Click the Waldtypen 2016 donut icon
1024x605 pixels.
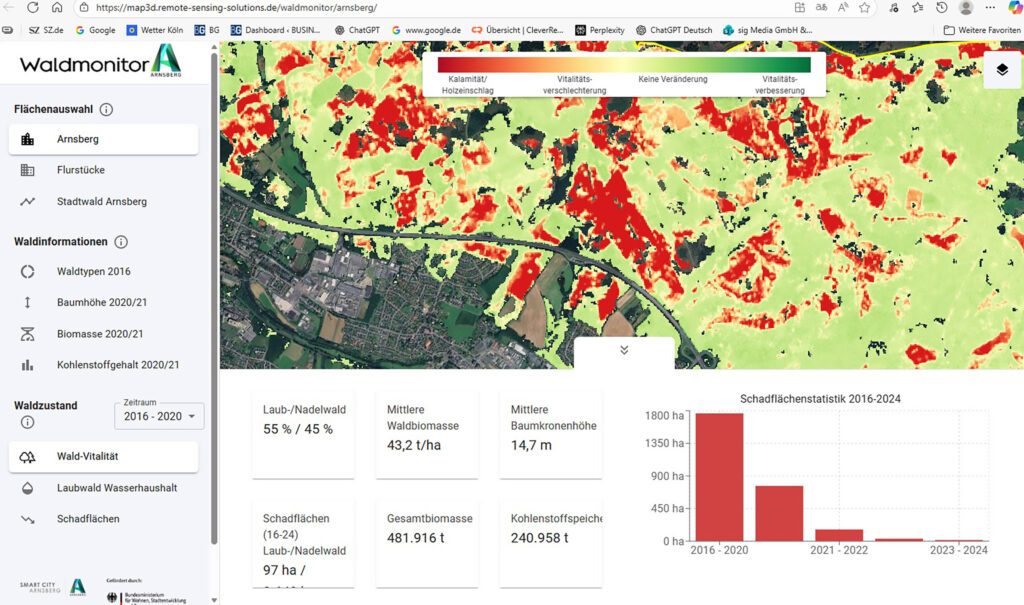click(28, 272)
